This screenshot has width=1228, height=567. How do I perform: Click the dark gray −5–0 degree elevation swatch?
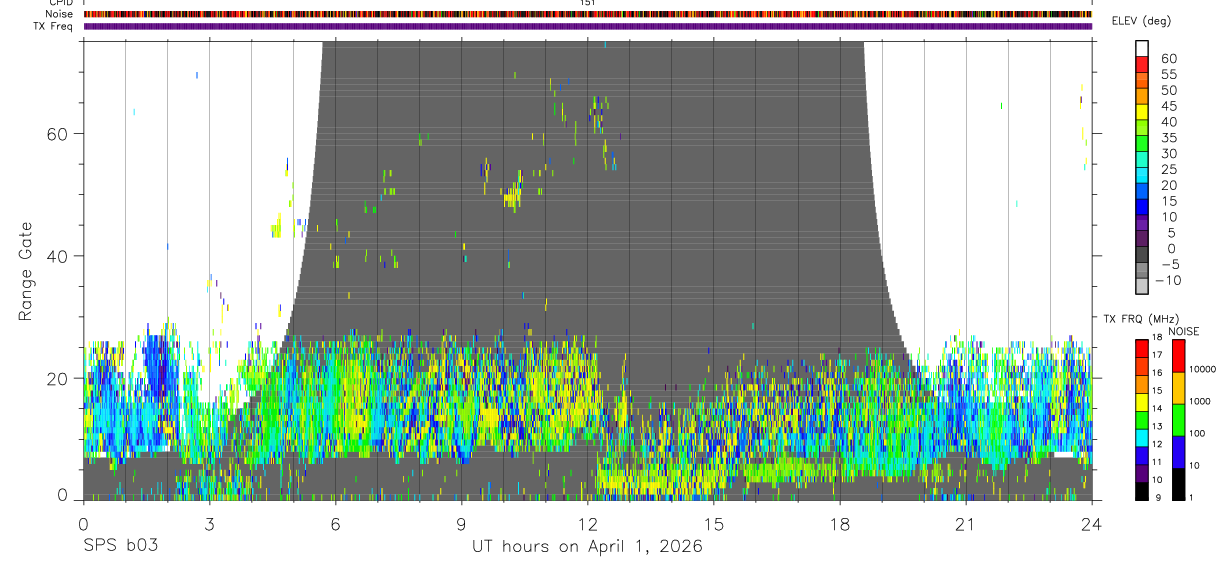pos(1142,255)
